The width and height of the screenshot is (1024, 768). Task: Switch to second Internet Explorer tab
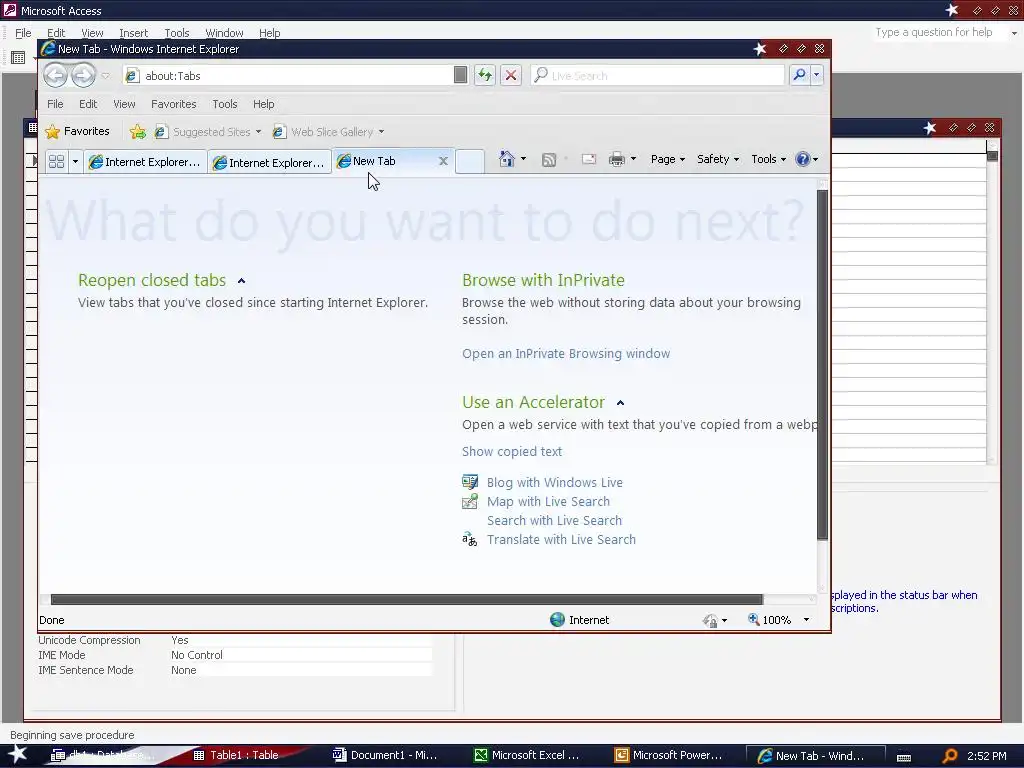click(x=269, y=162)
